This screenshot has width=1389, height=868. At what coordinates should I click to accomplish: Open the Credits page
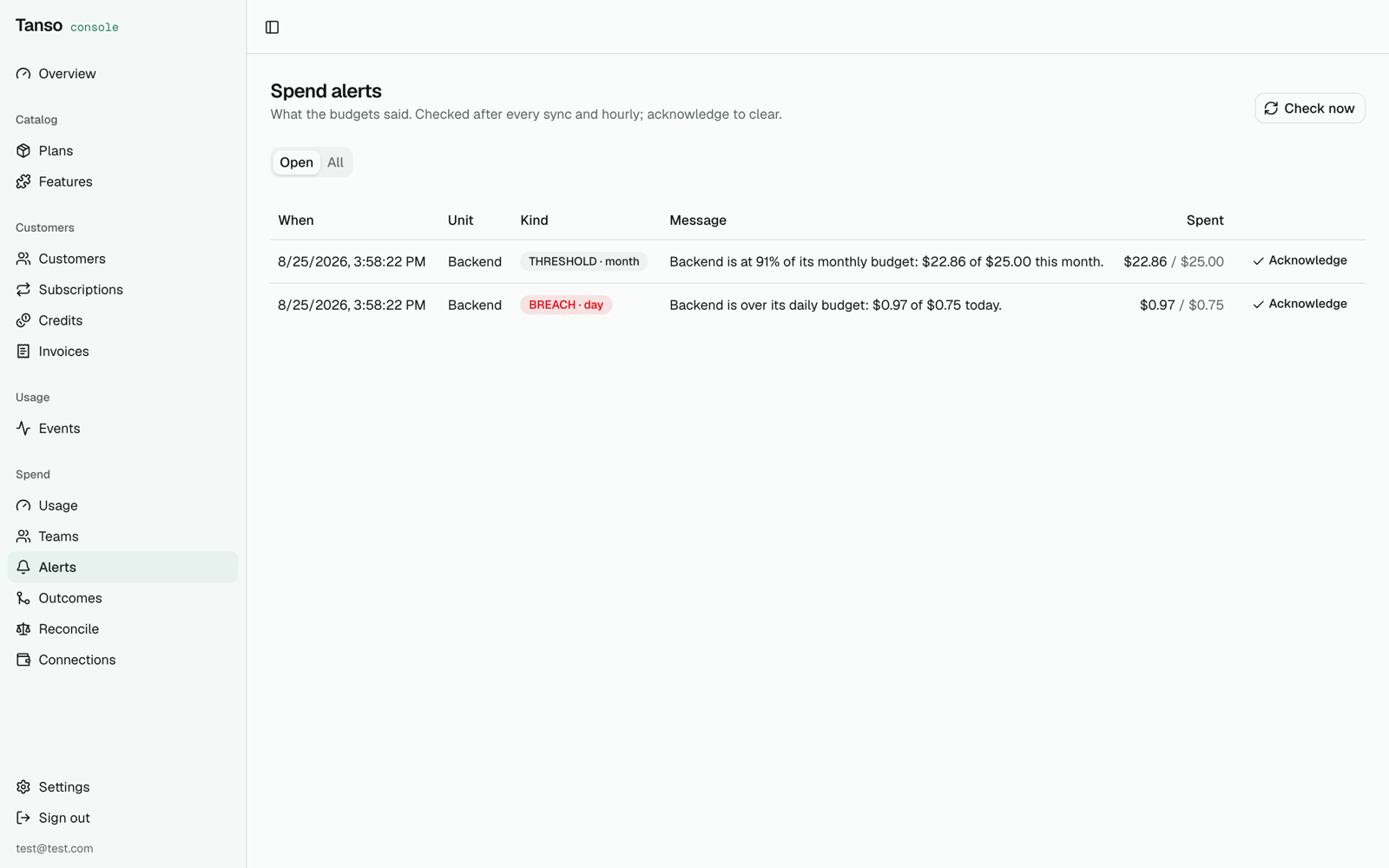pos(123,320)
